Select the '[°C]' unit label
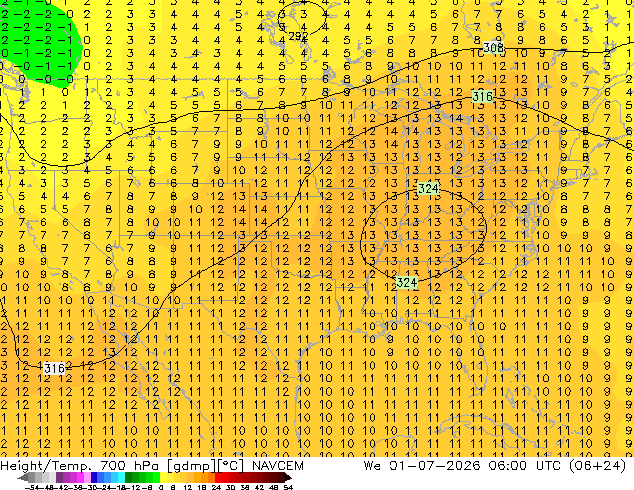The height and width of the screenshot is (490, 634). (230, 466)
